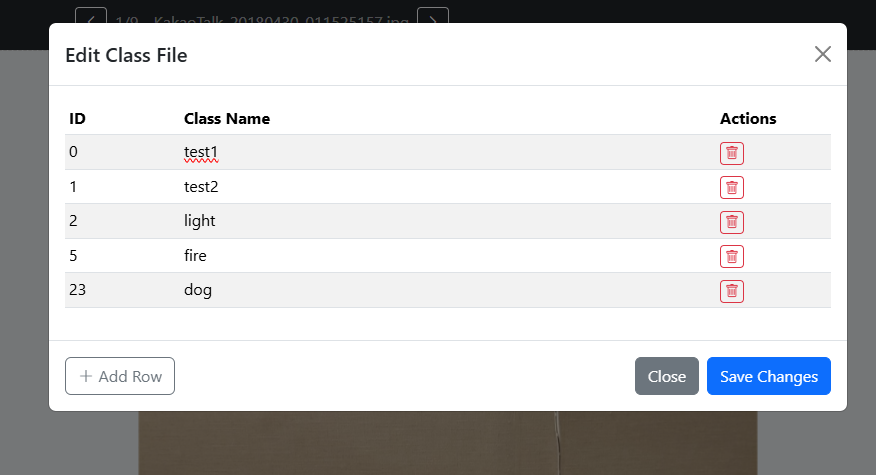This screenshot has width=876, height=475.
Task: Remove the dog class with trash icon
Action: [x=731, y=291]
